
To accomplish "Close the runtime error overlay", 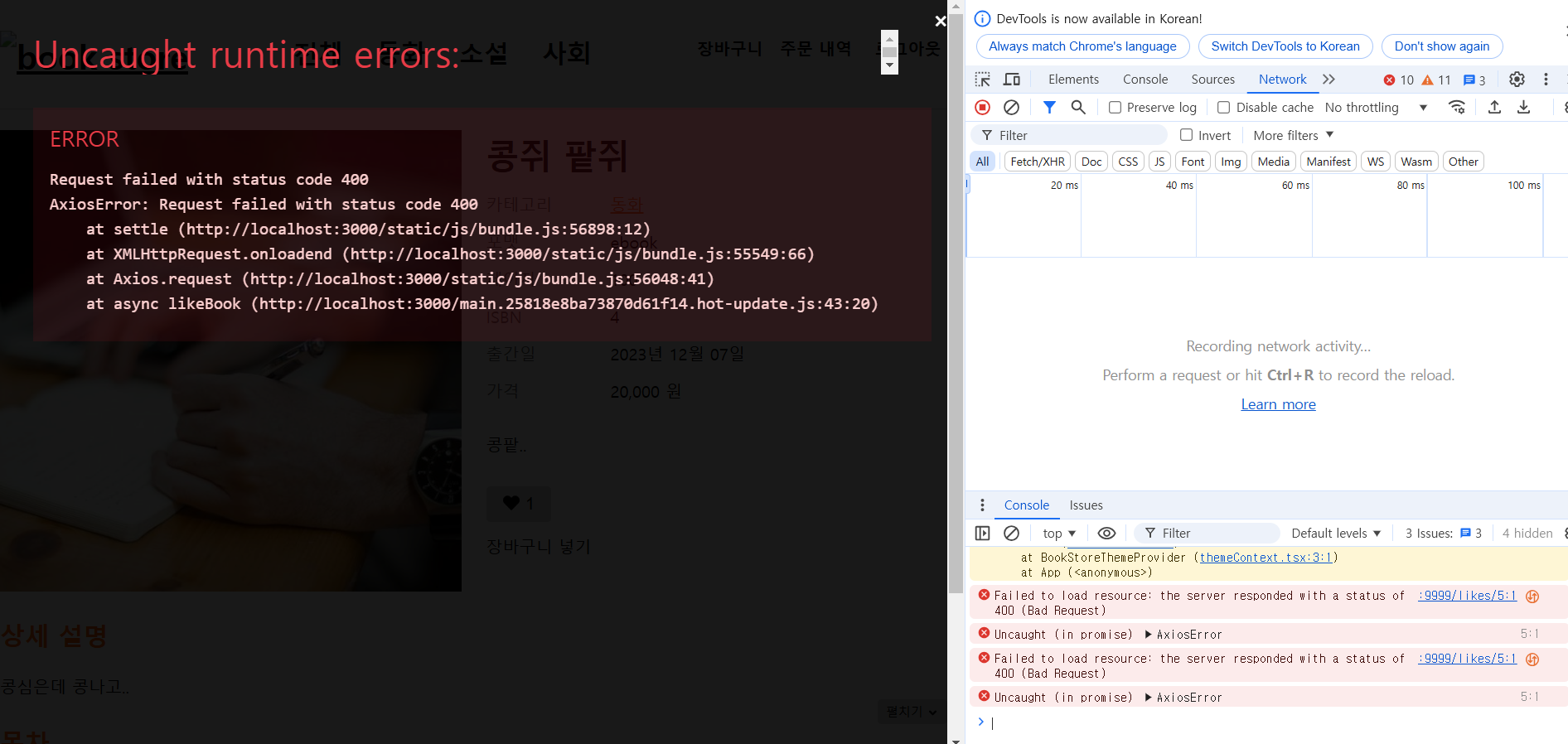I will tap(940, 21).
